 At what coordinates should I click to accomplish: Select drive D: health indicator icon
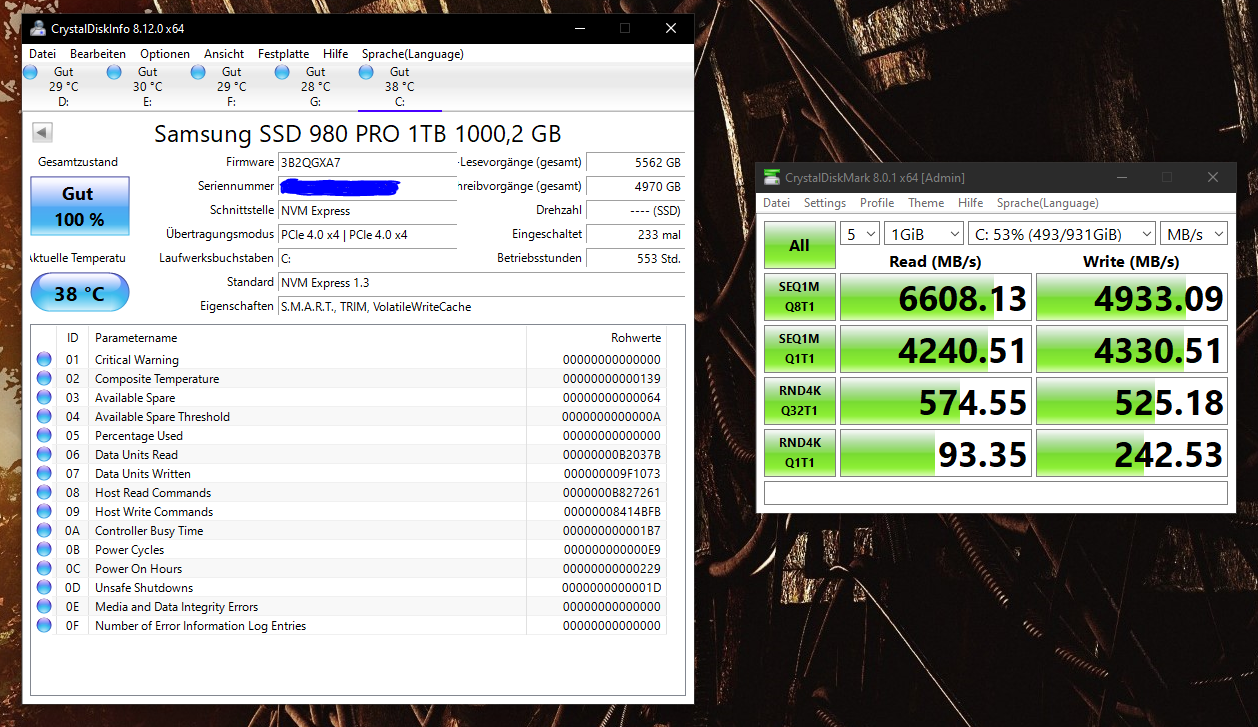tap(31, 71)
